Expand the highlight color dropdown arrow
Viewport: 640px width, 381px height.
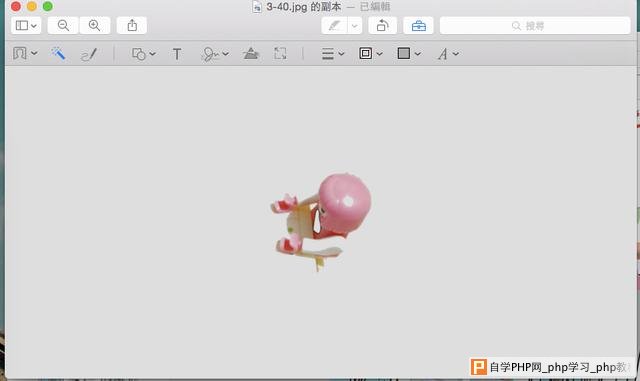[x=355, y=26]
